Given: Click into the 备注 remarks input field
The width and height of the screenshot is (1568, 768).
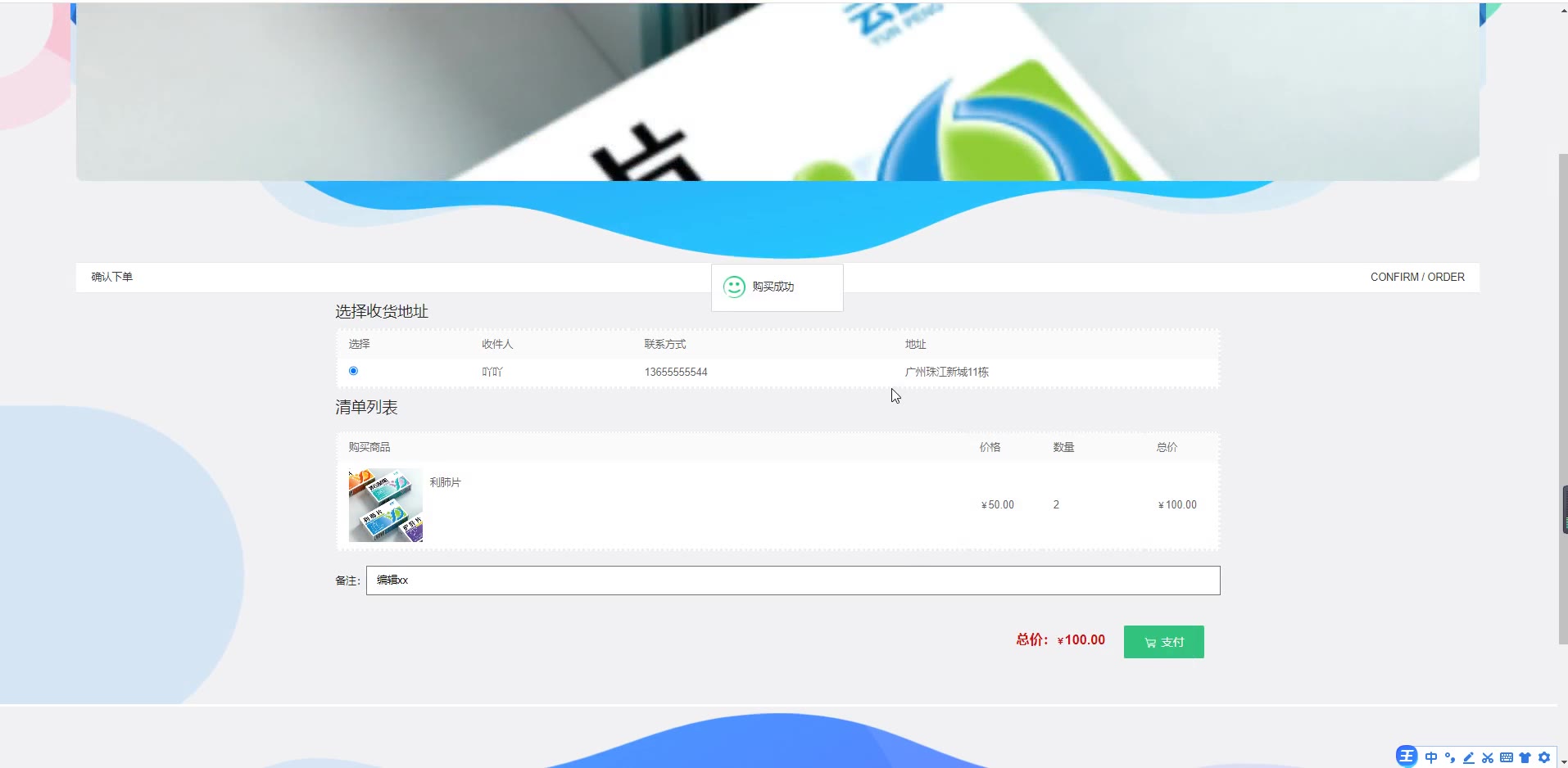Looking at the screenshot, I should tap(793, 581).
